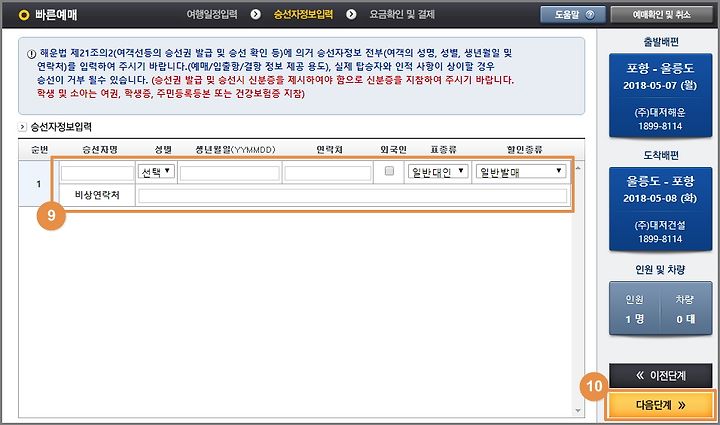Screen dimensions: 720x425
Task: Open the 할인종류 일반발매 dropdown
Action: coord(521,172)
